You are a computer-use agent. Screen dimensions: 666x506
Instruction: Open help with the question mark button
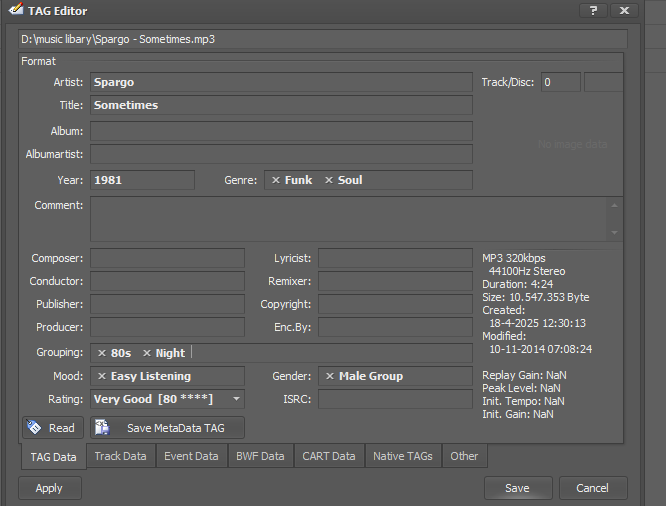593,11
